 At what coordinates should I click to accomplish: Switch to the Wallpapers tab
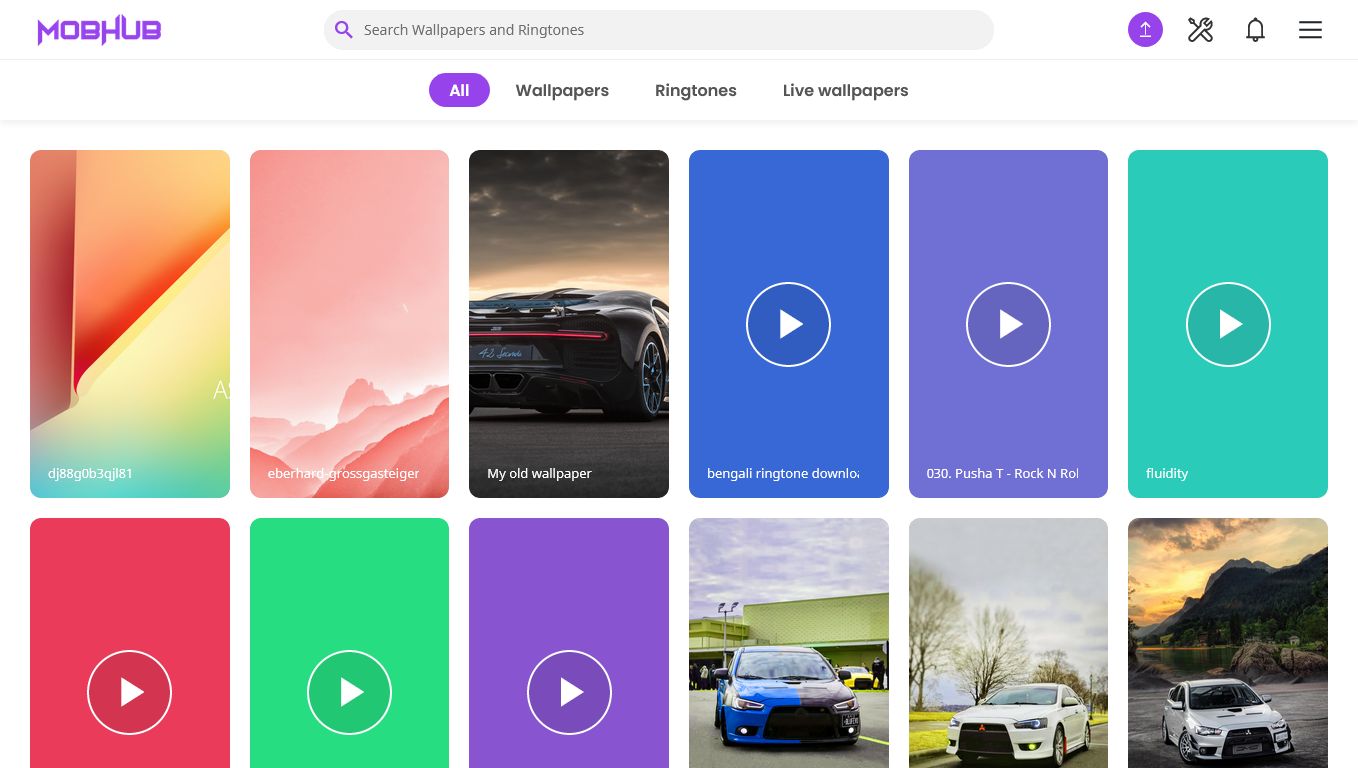(562, 90)
